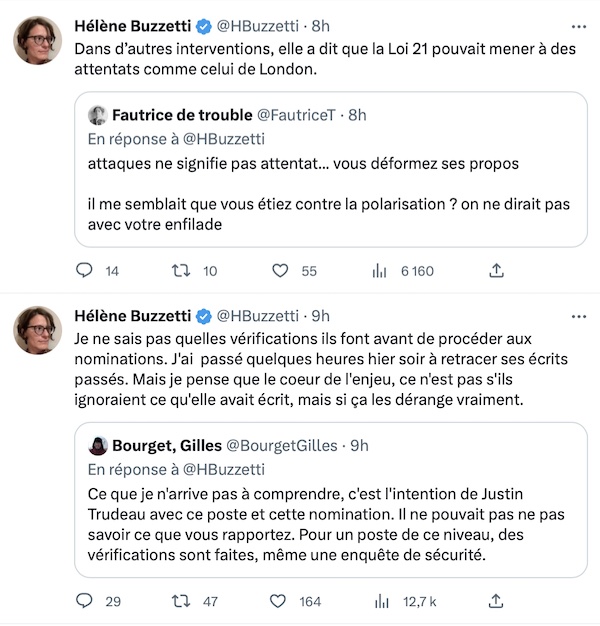Open more options on the 9h tweet
The image size is (600, 626).
[578, 317]
